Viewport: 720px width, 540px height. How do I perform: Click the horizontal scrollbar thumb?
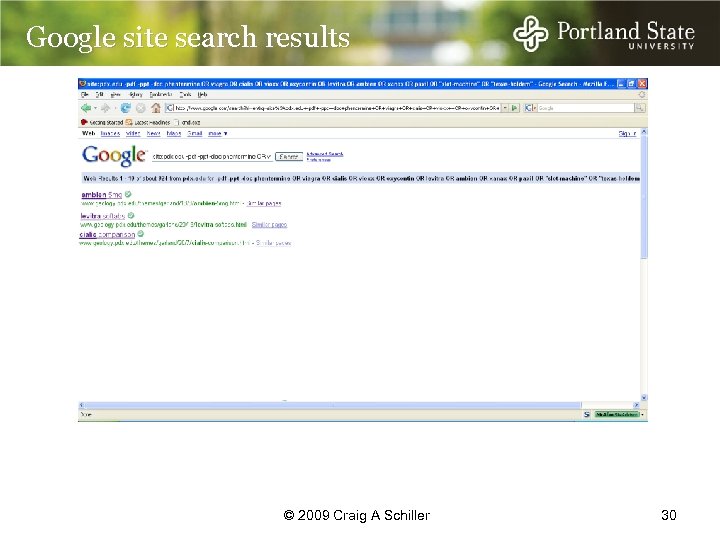pyautogui.click(x=332, y=405)
